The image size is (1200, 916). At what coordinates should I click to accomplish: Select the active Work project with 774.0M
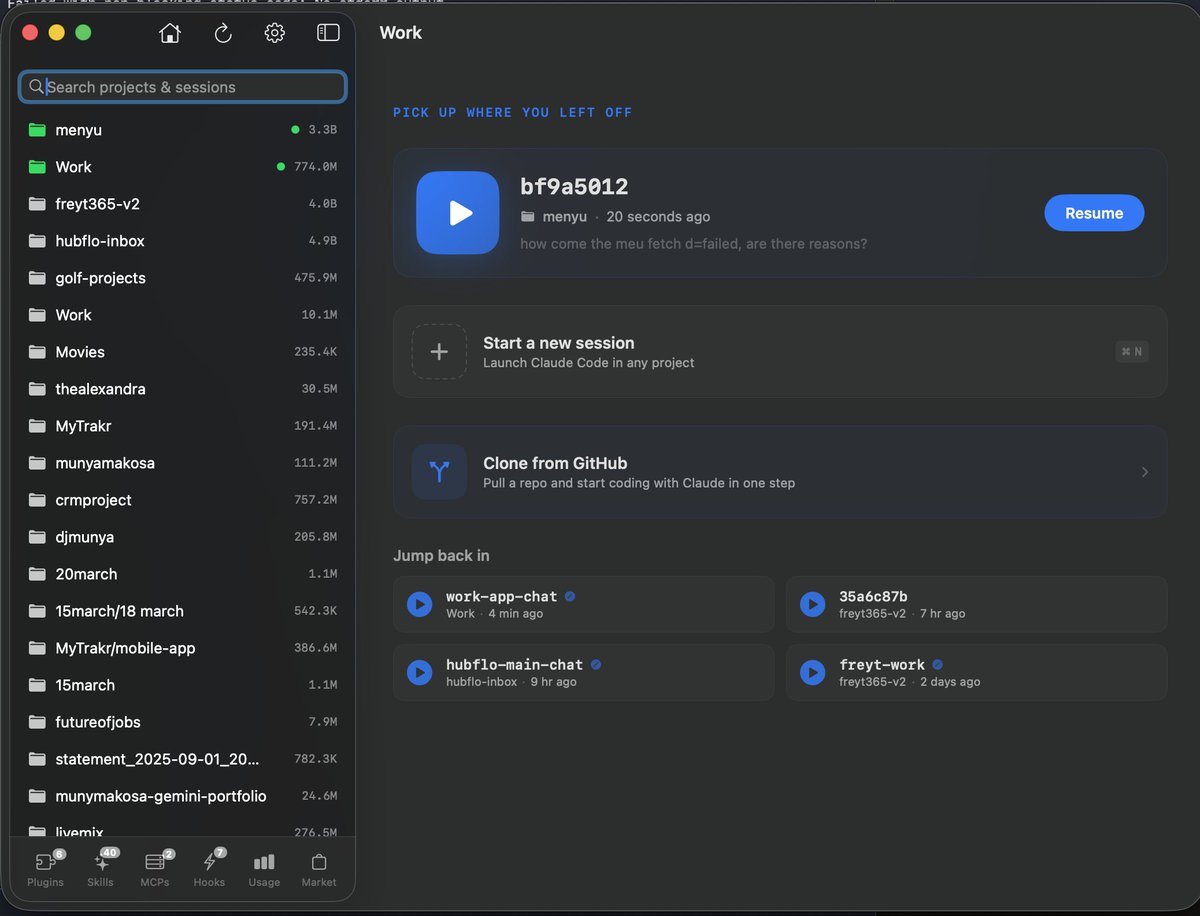(183, 167)
